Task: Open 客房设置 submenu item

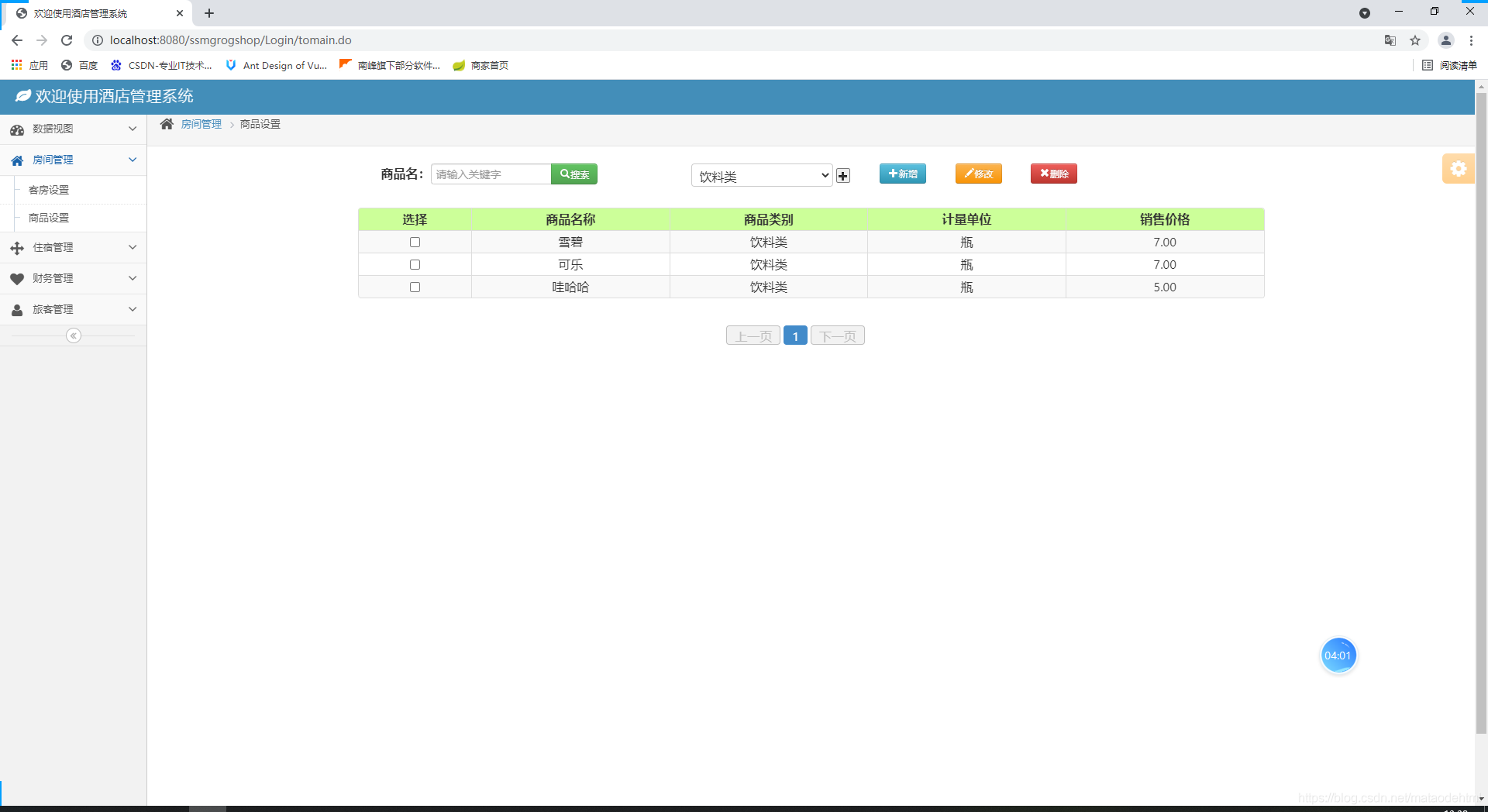Action: 49,190
